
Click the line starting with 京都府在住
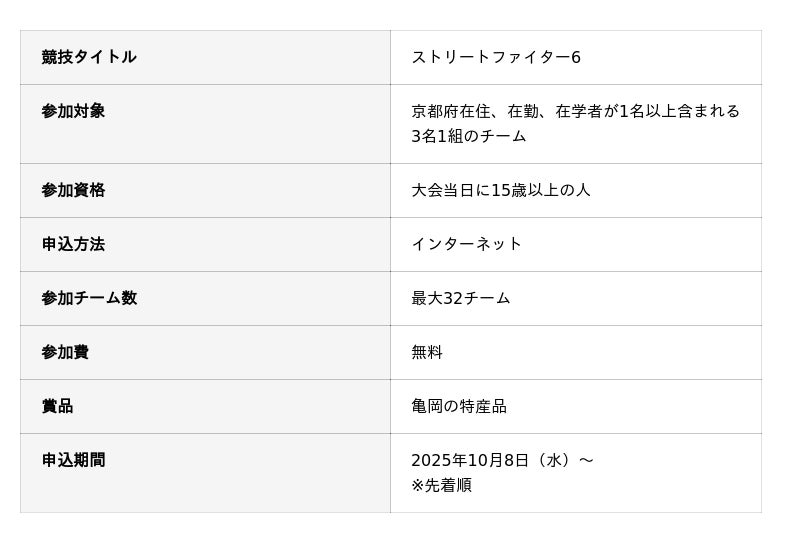tap(575, 111)
